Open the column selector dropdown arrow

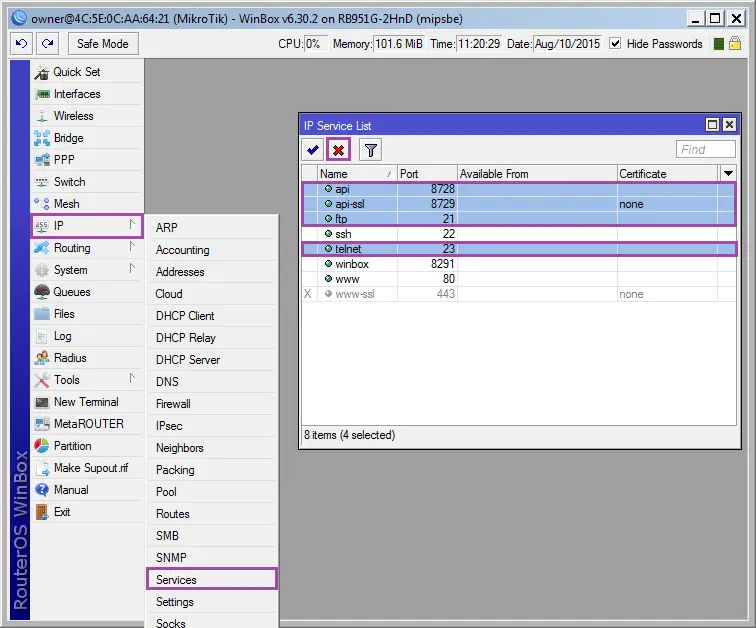[x=728, y=174]
